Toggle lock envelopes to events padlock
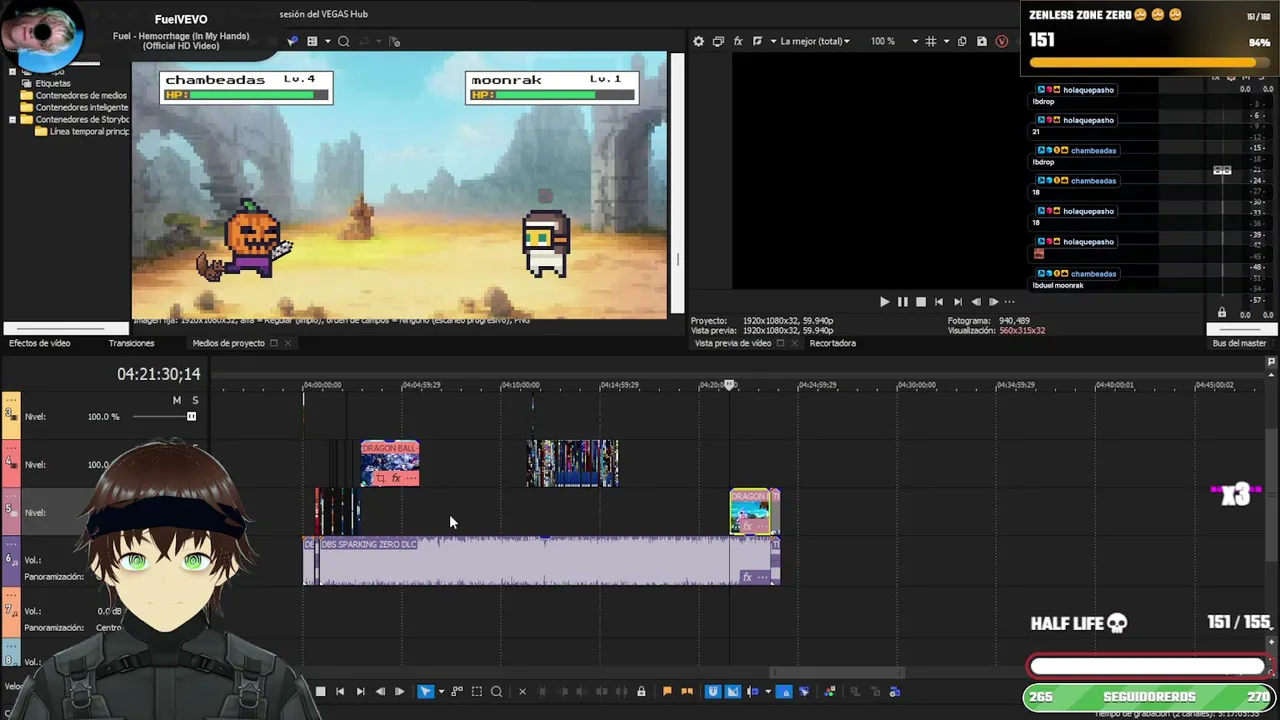The height and width of the screenshot is (720, 1280). click(641, 691)
